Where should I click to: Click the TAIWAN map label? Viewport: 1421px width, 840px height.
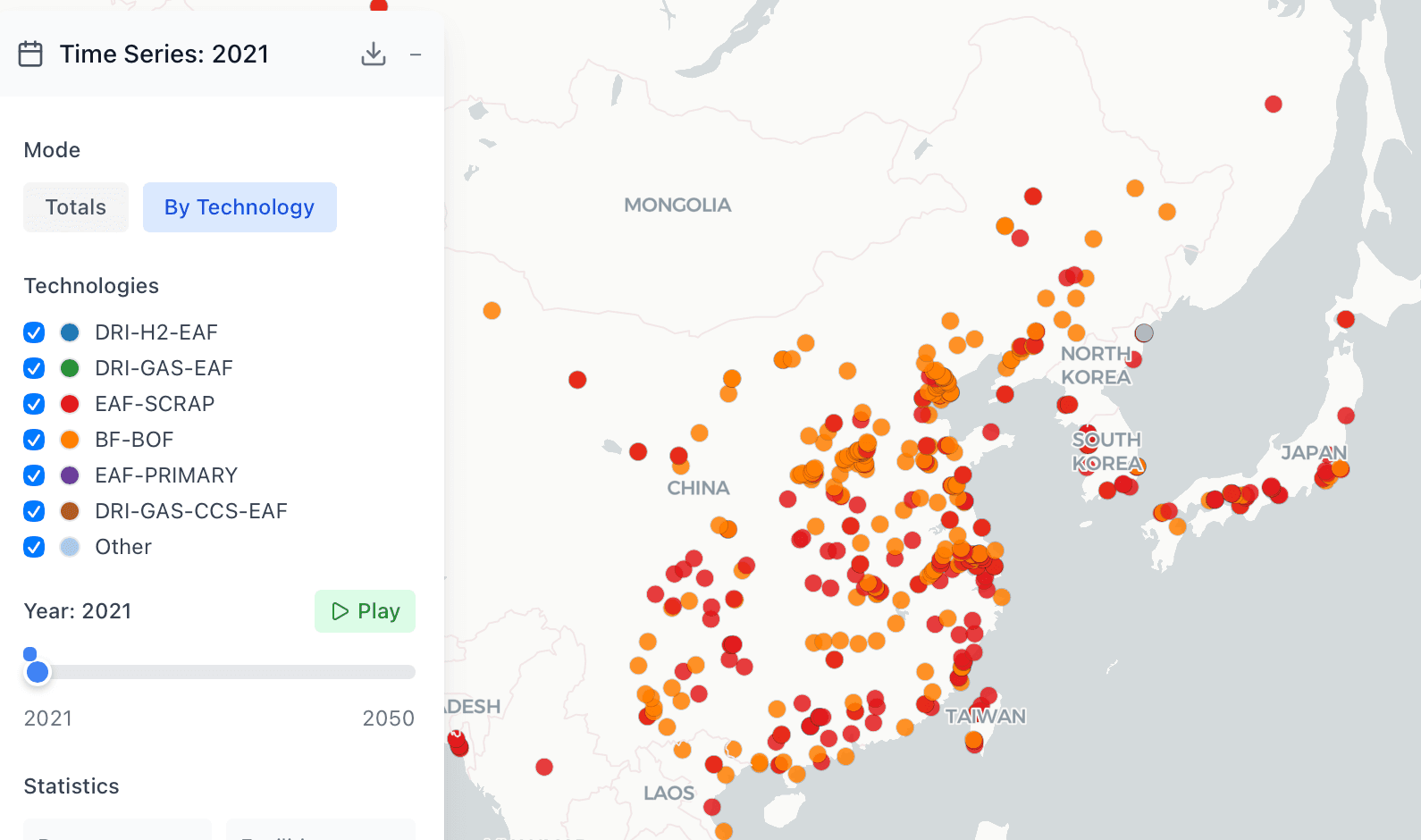click(986, 717)
